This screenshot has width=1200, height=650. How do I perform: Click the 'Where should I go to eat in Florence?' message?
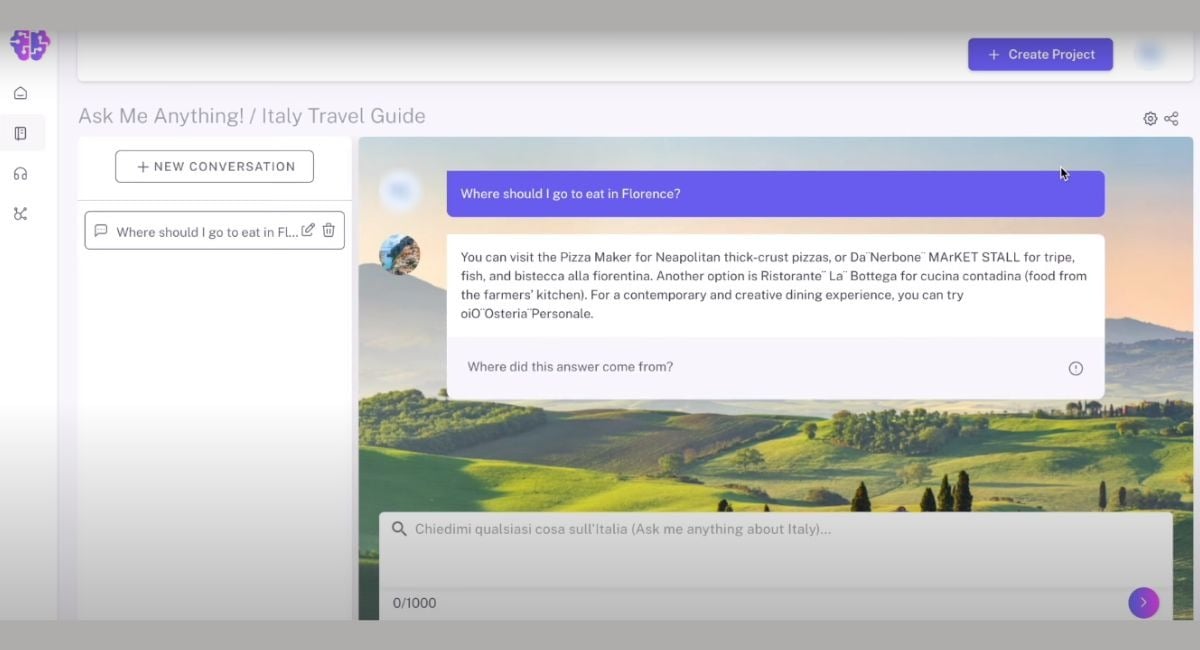pos(775,194)
